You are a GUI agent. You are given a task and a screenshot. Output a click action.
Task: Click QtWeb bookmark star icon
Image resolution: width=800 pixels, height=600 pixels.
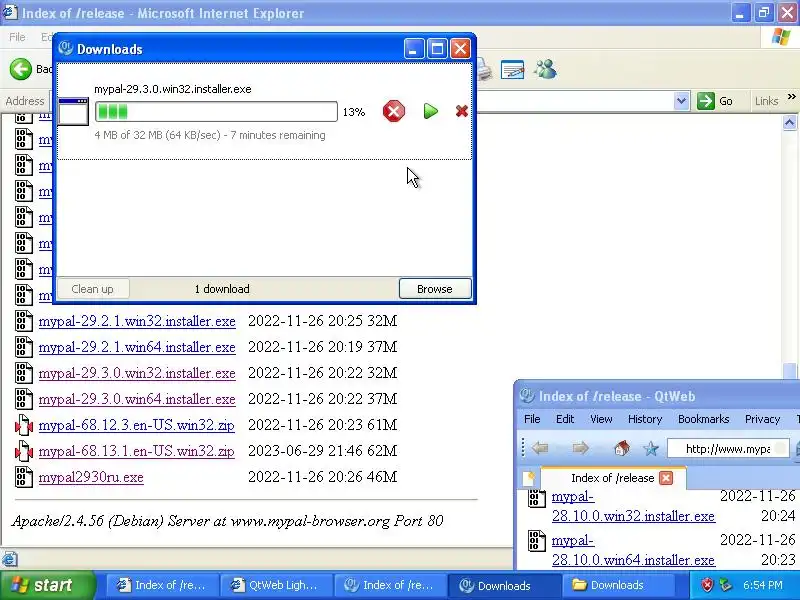coord(651,448)
